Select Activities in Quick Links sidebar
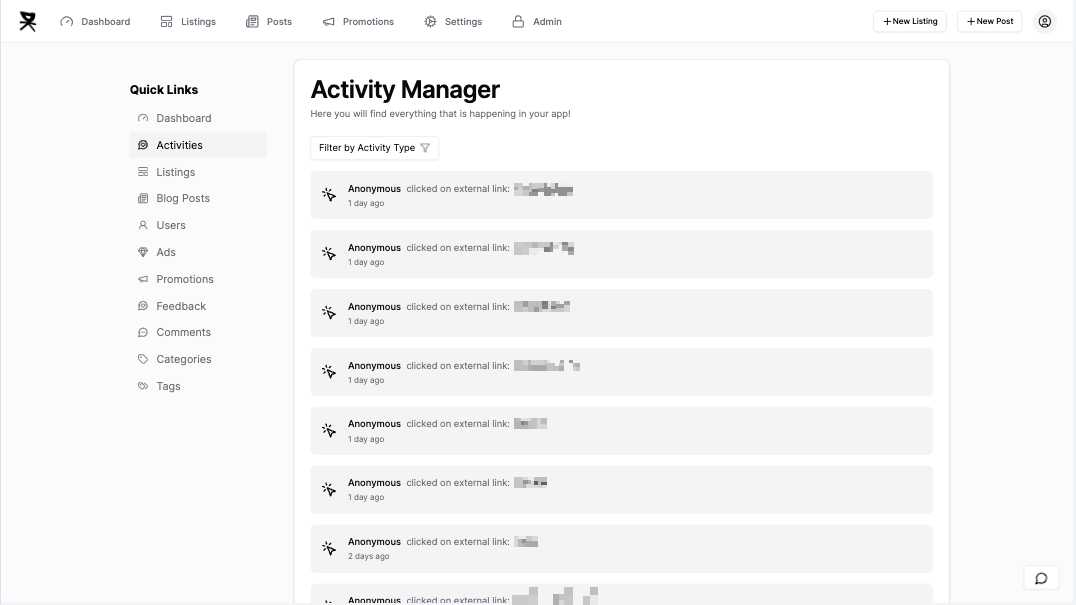This screenshot has height=605, width=1076. (x=198, y=145)
